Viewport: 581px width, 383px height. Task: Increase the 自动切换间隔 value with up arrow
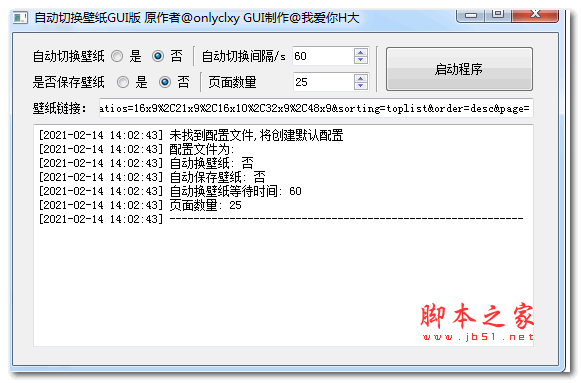pos(361,52)
